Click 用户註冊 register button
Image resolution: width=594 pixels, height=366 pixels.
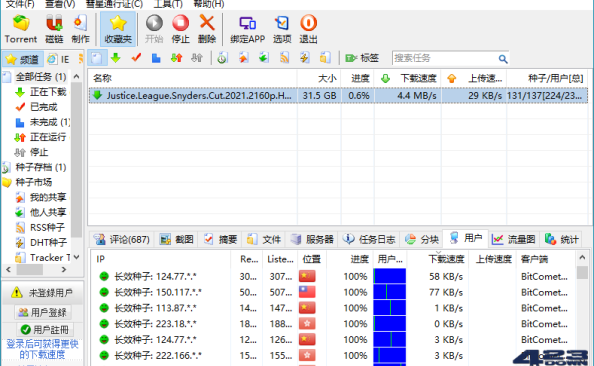click(x=45, y=330)
